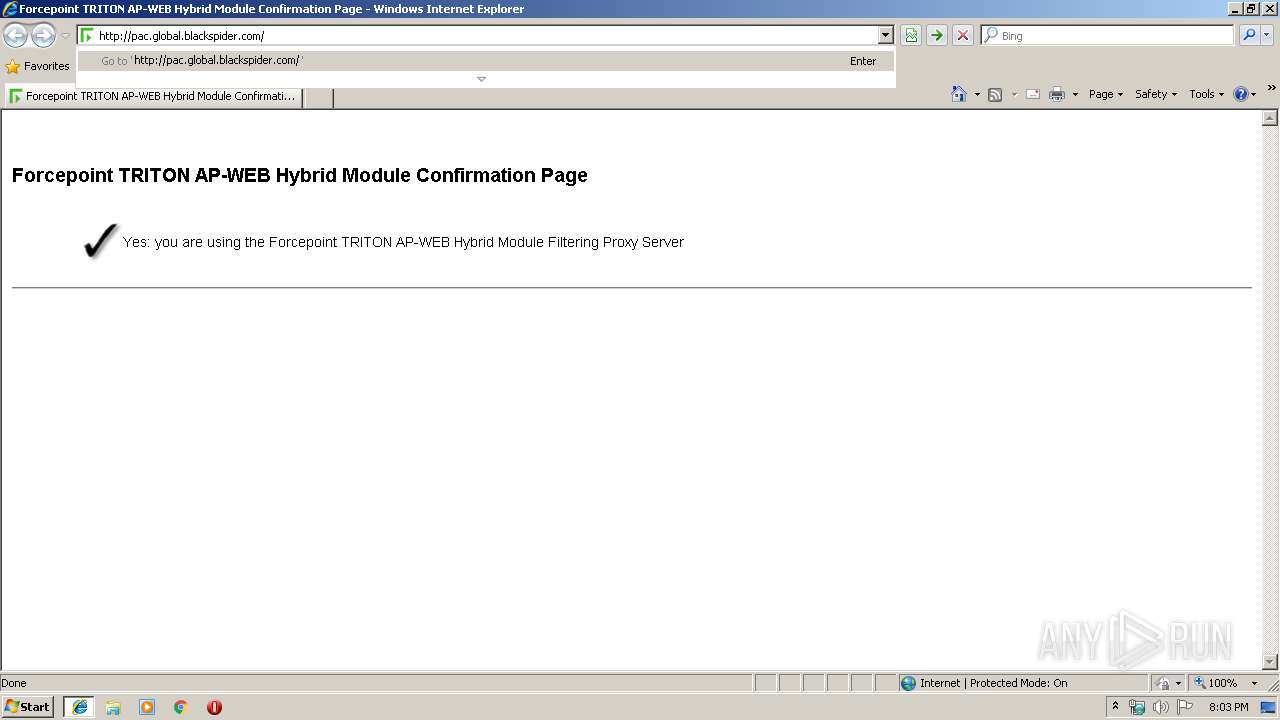The image size is (1280, 720).
Task: Click the browser Back arrow button
Action: point(15,36)
